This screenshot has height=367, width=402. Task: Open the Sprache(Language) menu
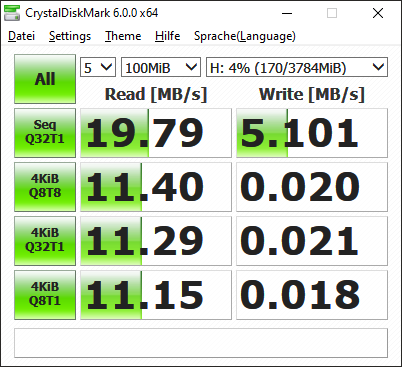click(x=245, y=36)
